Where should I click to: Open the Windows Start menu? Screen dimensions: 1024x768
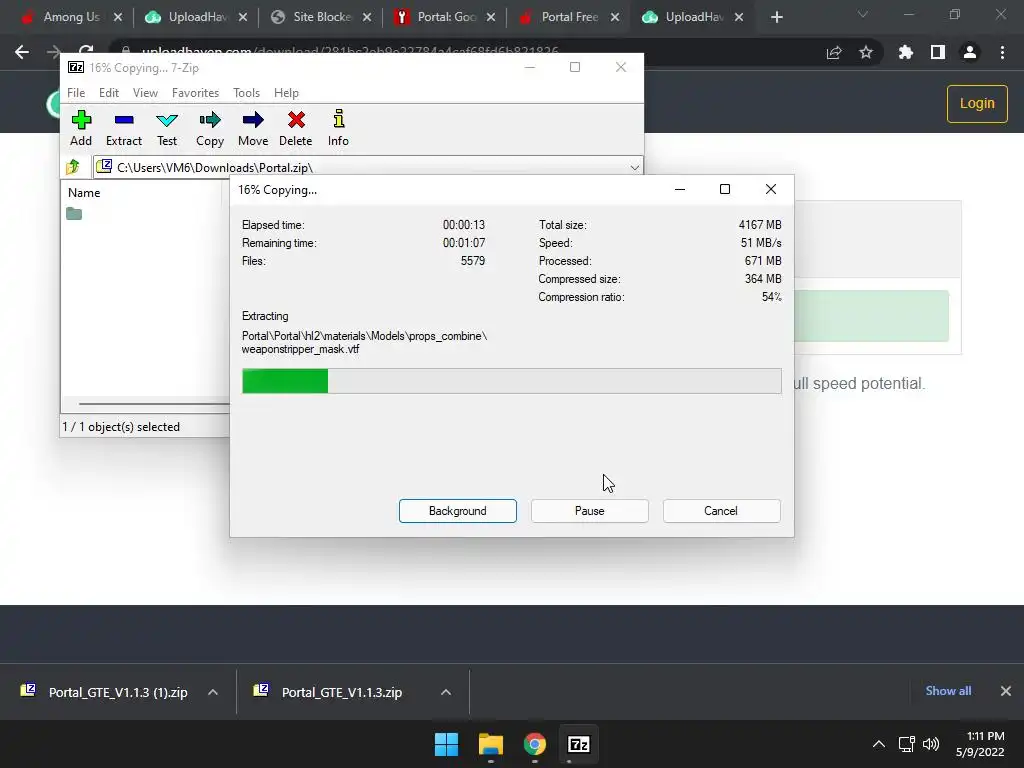tap(447, 744)
